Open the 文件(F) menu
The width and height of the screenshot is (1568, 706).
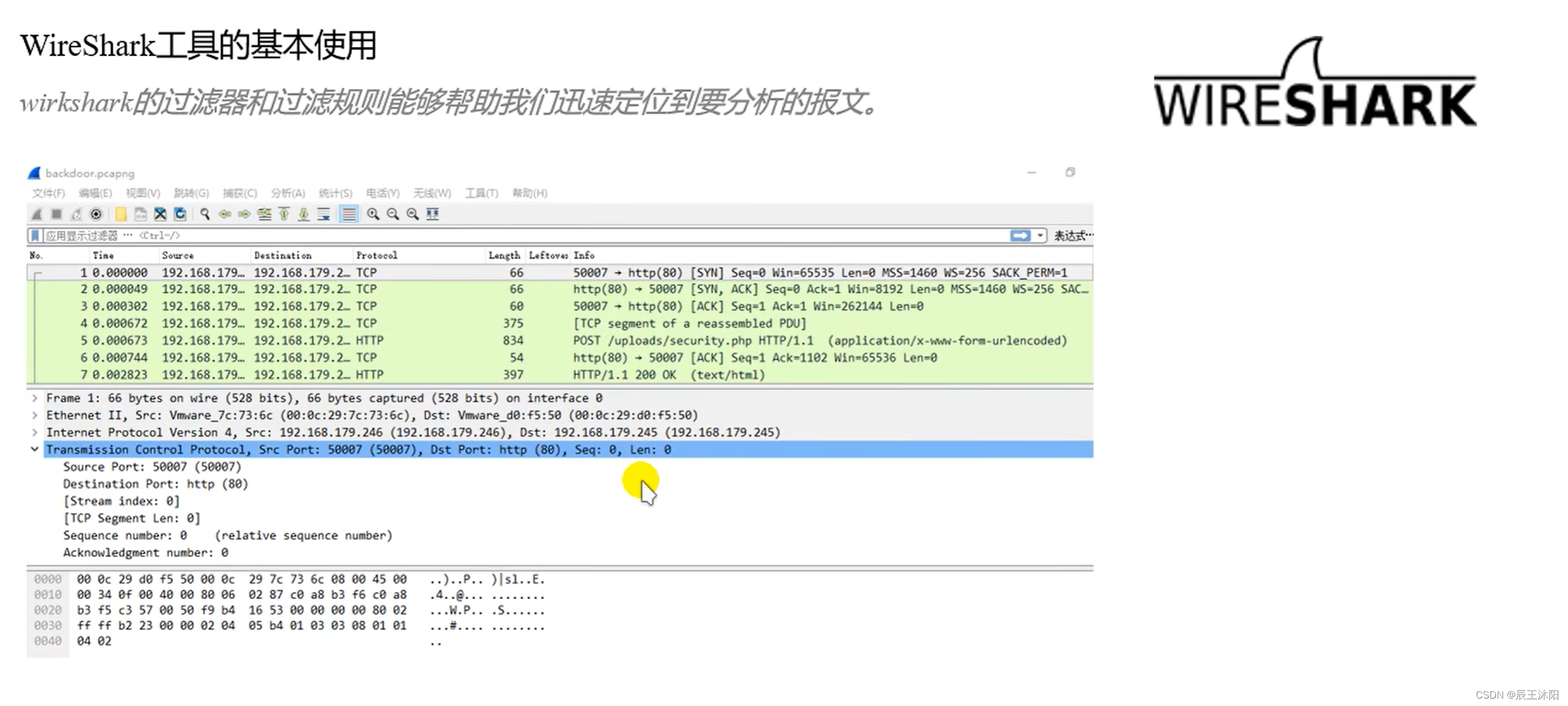pos(48,193)
